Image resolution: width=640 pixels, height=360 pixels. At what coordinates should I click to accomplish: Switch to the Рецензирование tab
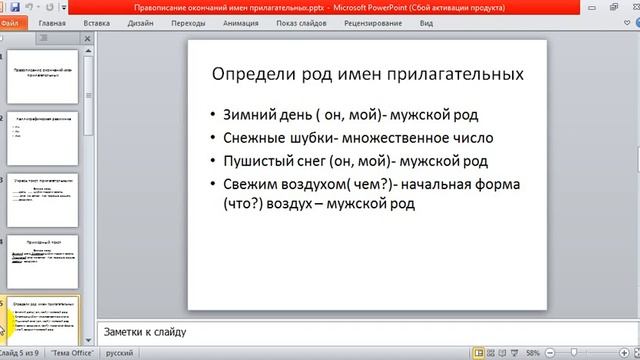click(x=373, y=23)
